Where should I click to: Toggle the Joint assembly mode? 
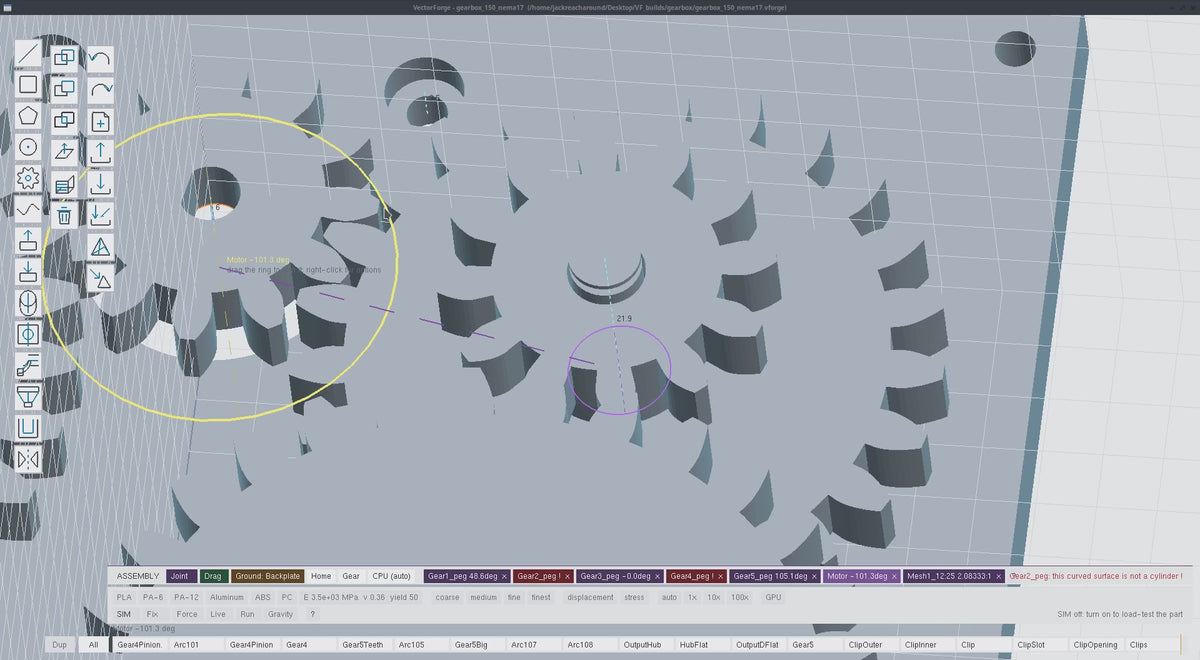click(180, 576)
